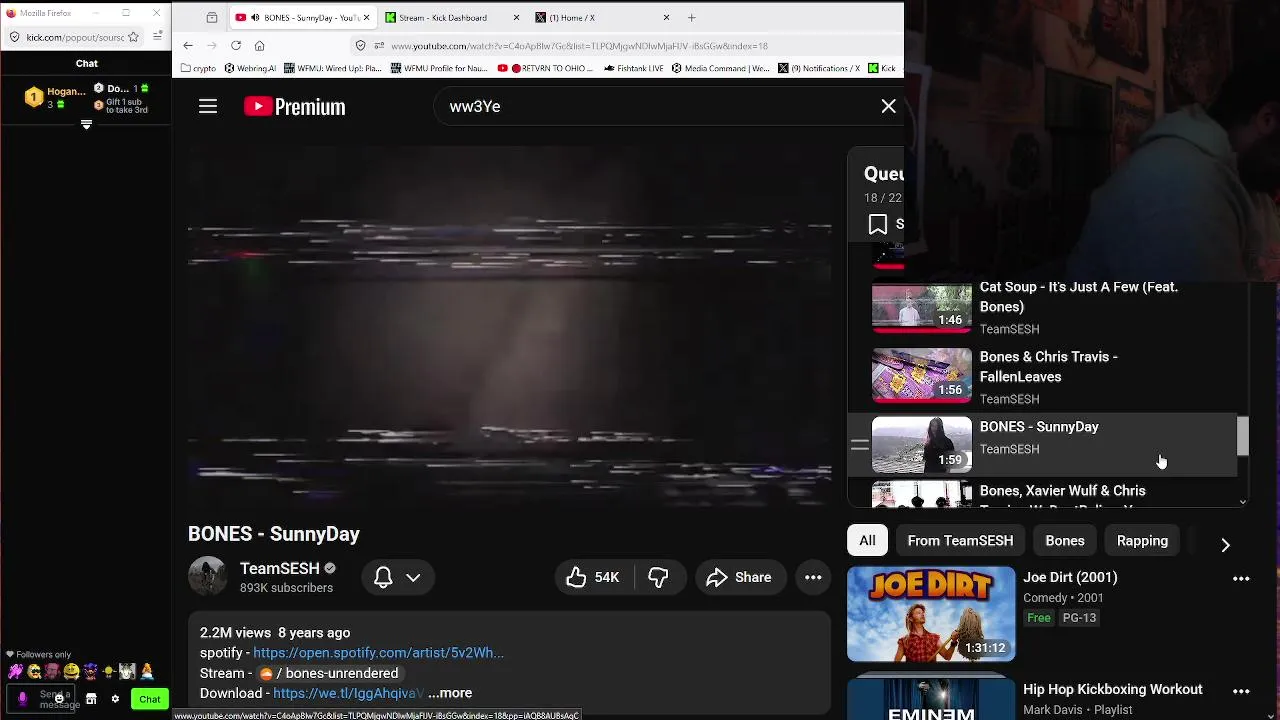The height and width of the screenshot is (720, 1280).
Task: Insert the yellow smiley emote in Kick chat
Action: point(72,672)
